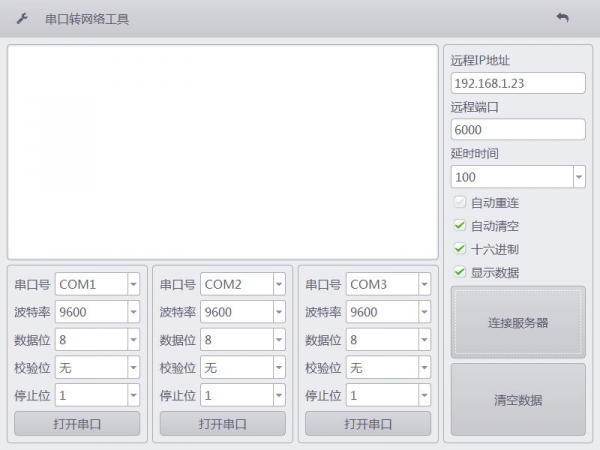Open the COM3 serial port dropdown

click(424, 284)
